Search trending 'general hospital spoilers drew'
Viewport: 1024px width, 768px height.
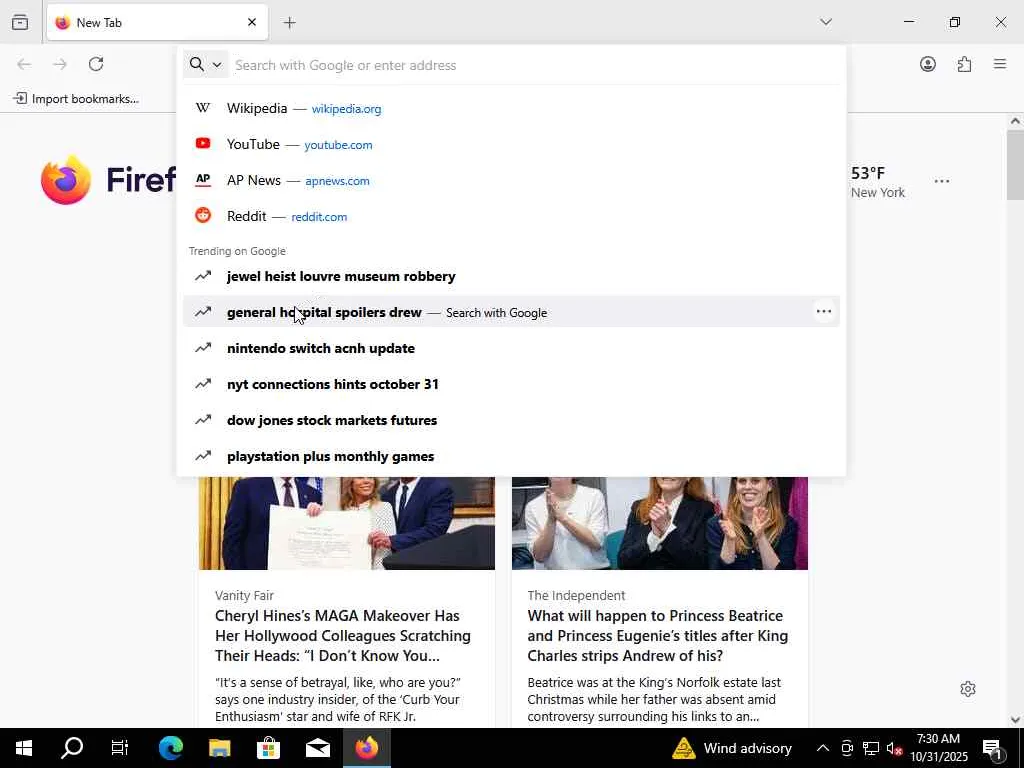click(511, 312)
